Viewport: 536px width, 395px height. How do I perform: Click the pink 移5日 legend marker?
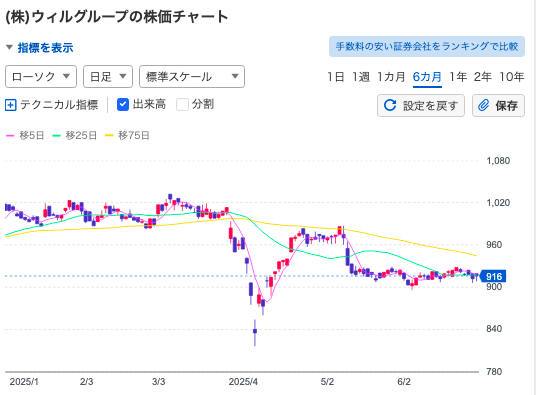(x=11, y=136)
